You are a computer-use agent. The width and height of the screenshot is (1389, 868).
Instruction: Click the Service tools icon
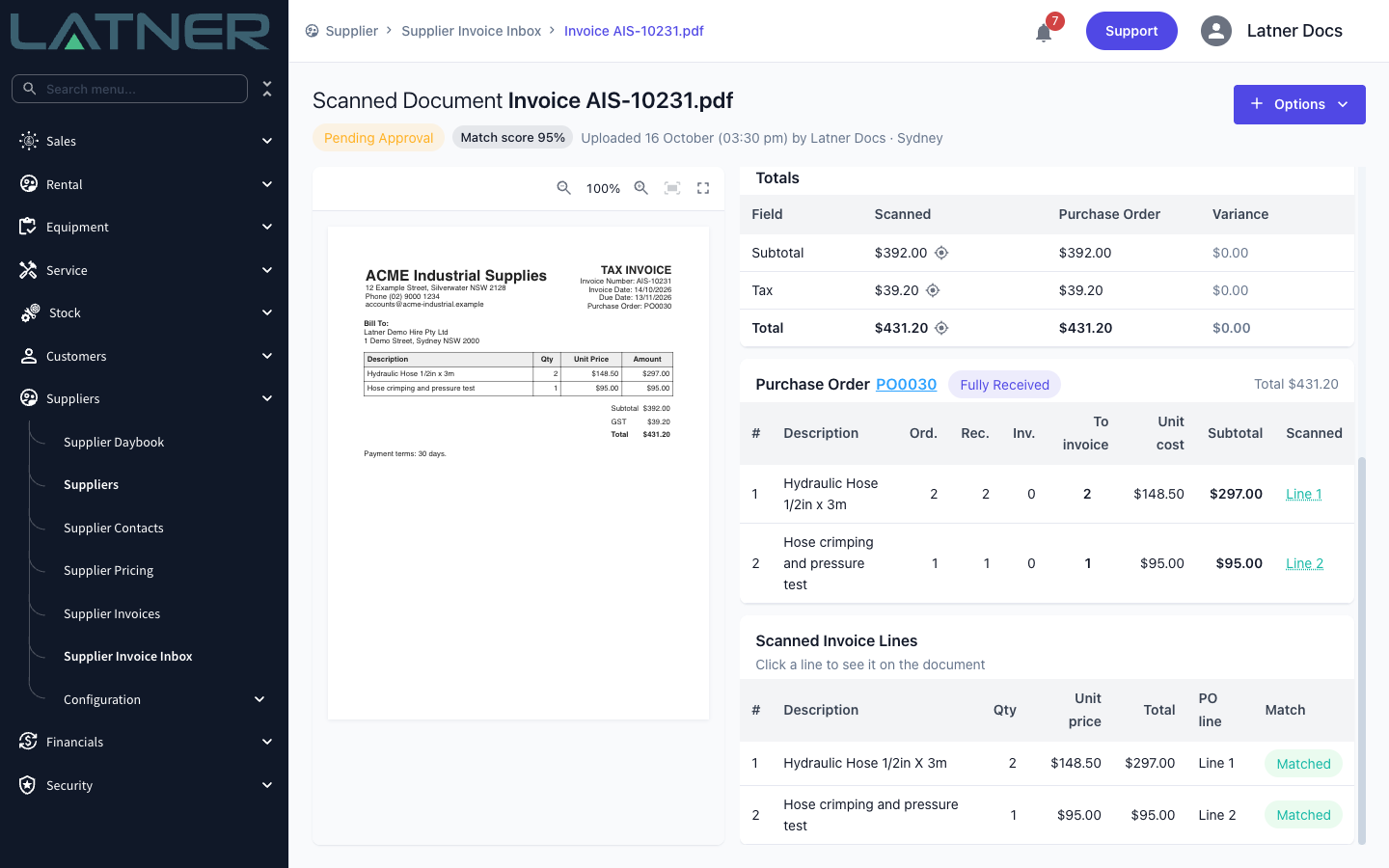pos(29,270)
